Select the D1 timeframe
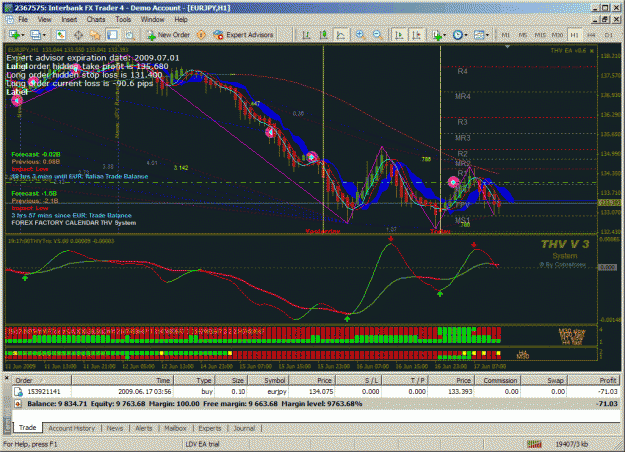This screenshot has width=625, height=452. click(609, 35)
